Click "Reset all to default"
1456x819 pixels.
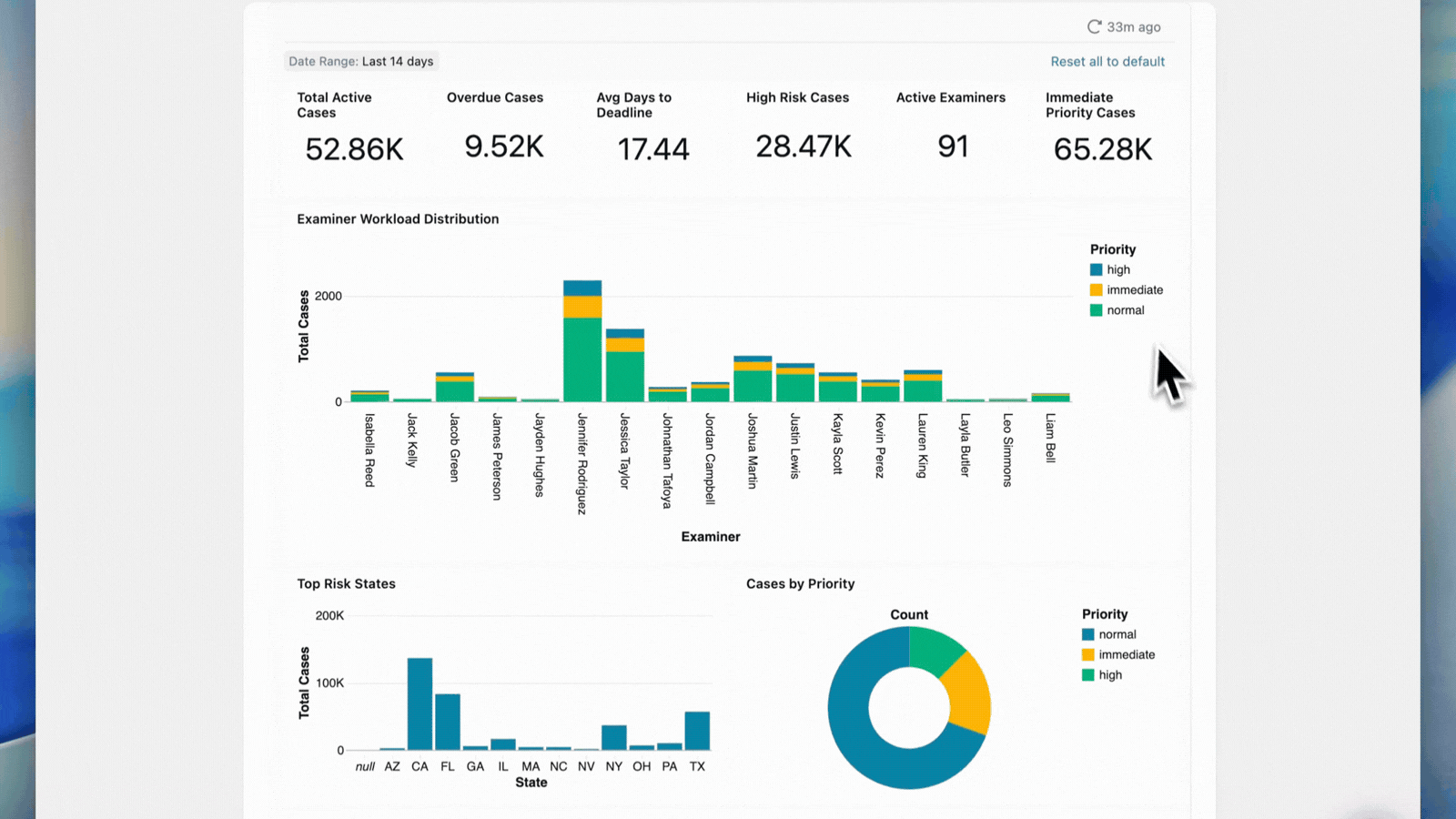(x=1107, y=61)
